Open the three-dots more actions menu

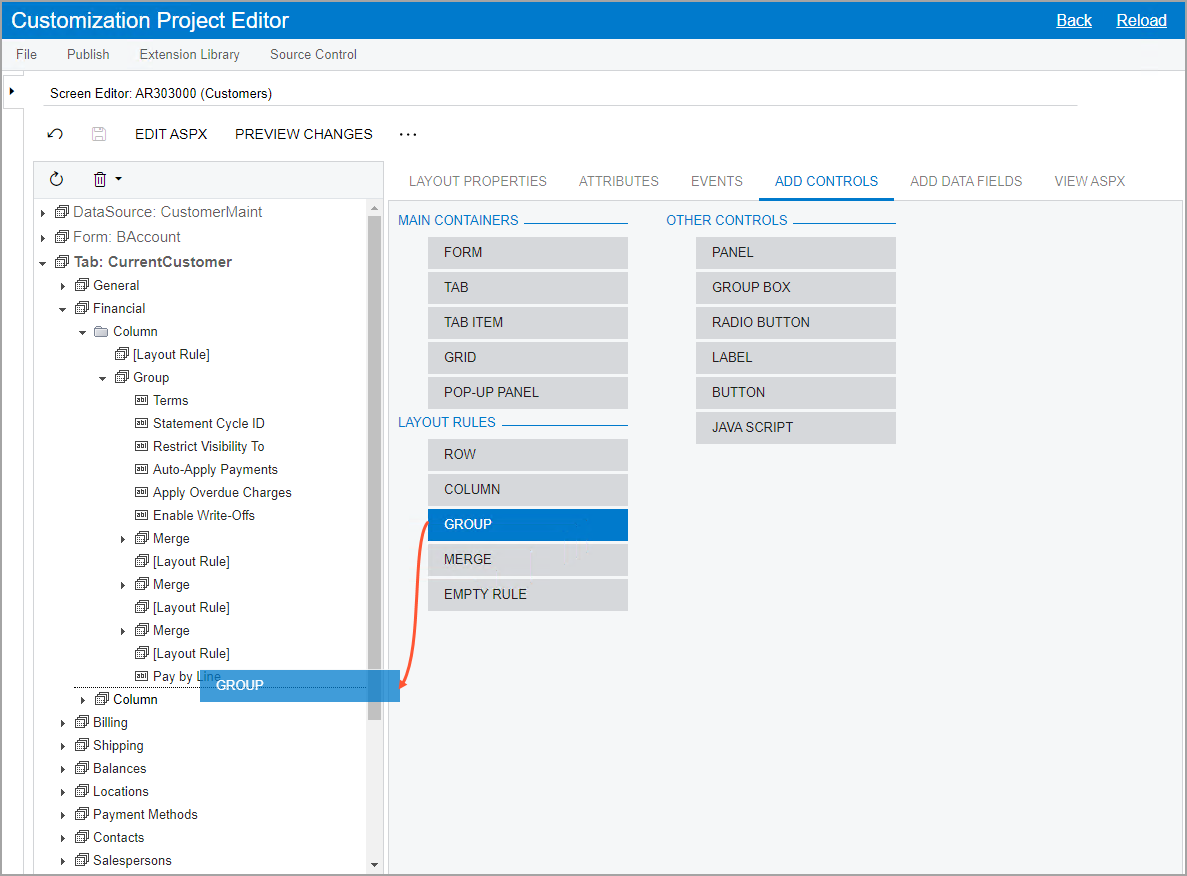[x=408, y=134]
